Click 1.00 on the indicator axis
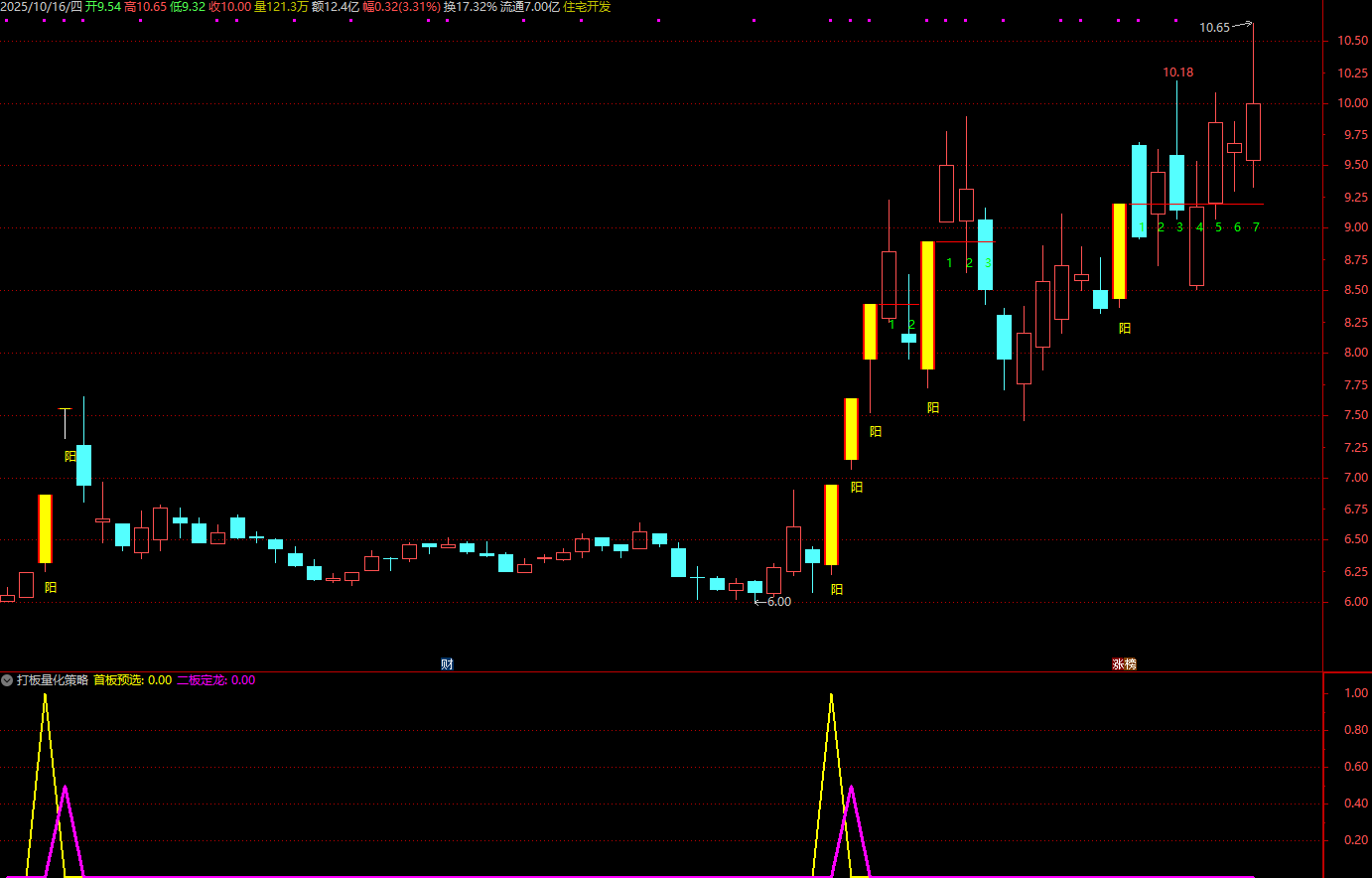The image size is (1372, 878). pyautogui.click(x=1356, y=693)
